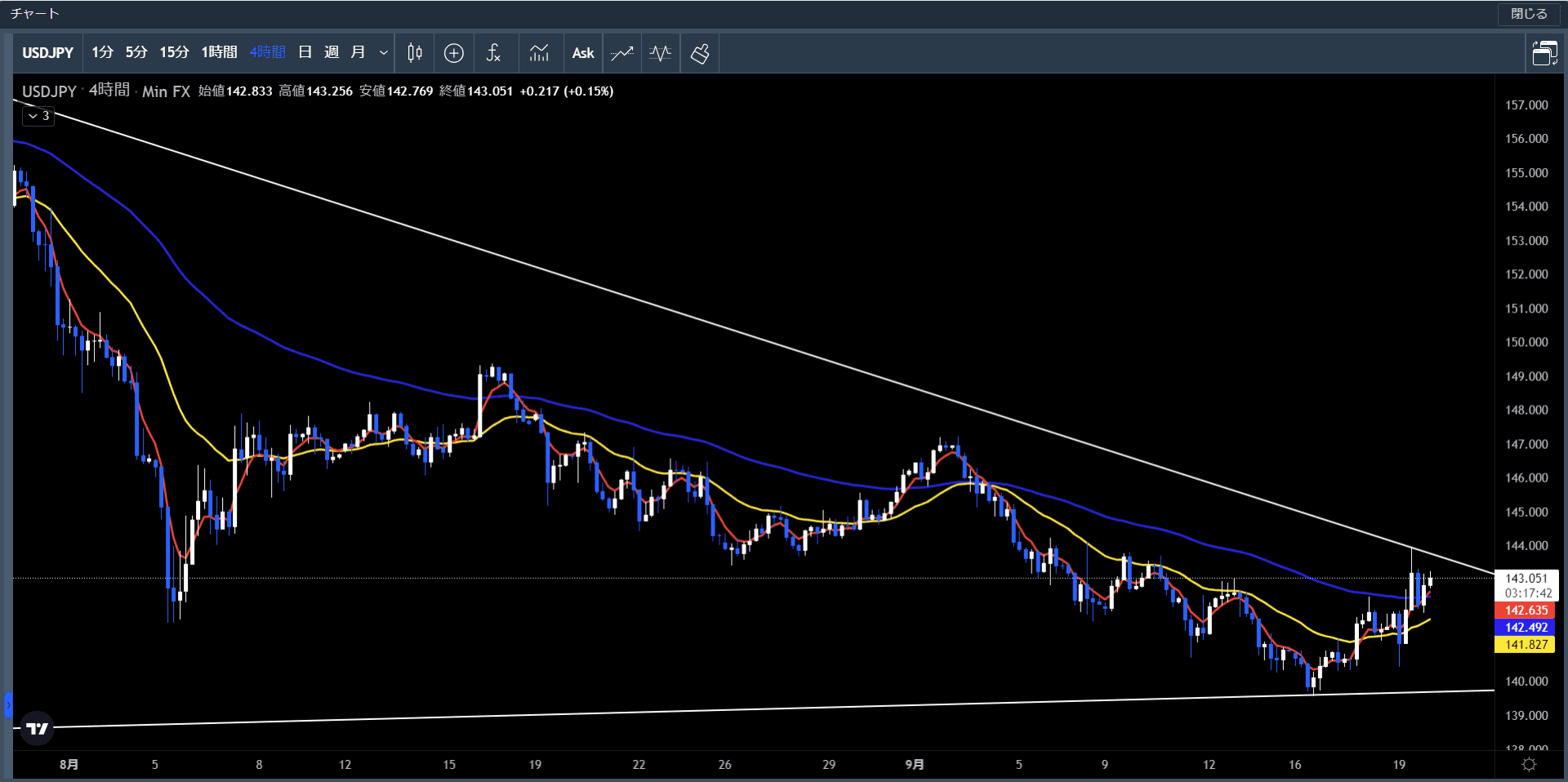Viewport: 1568px width, 782px height.
Task: Click the 140.000 price axis label
Action: [x=1526, y=681]
